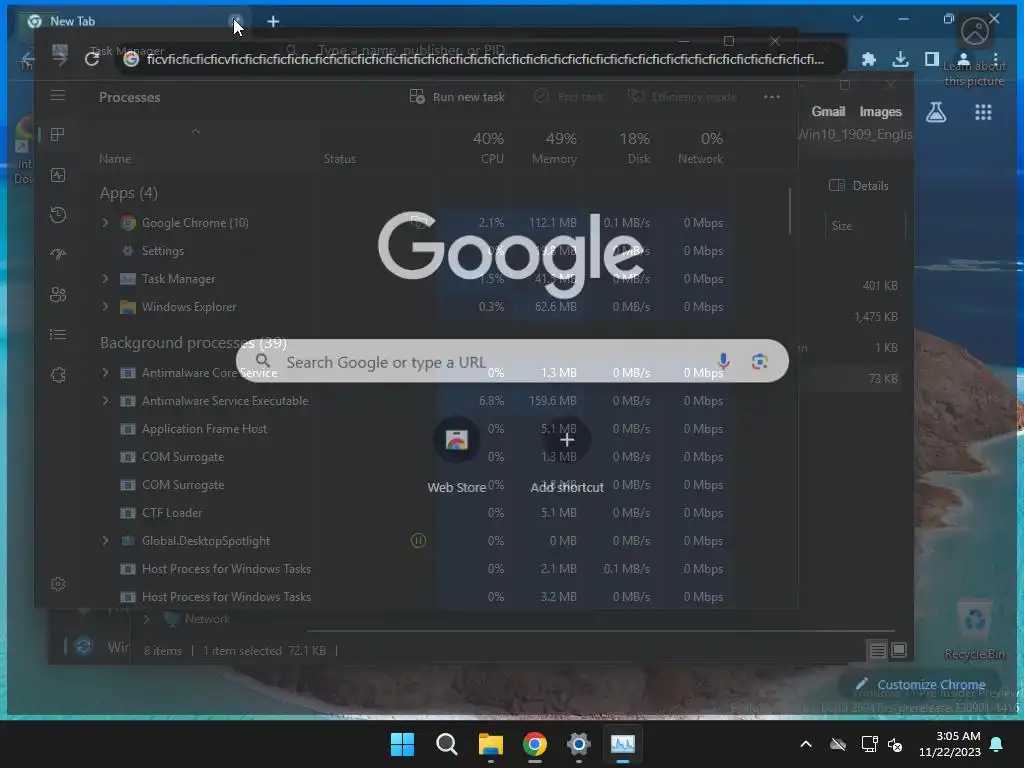Toggle Chrome side panel icon
The image size is (1024, 768).
pyautogui.click(x=932, y=59)
